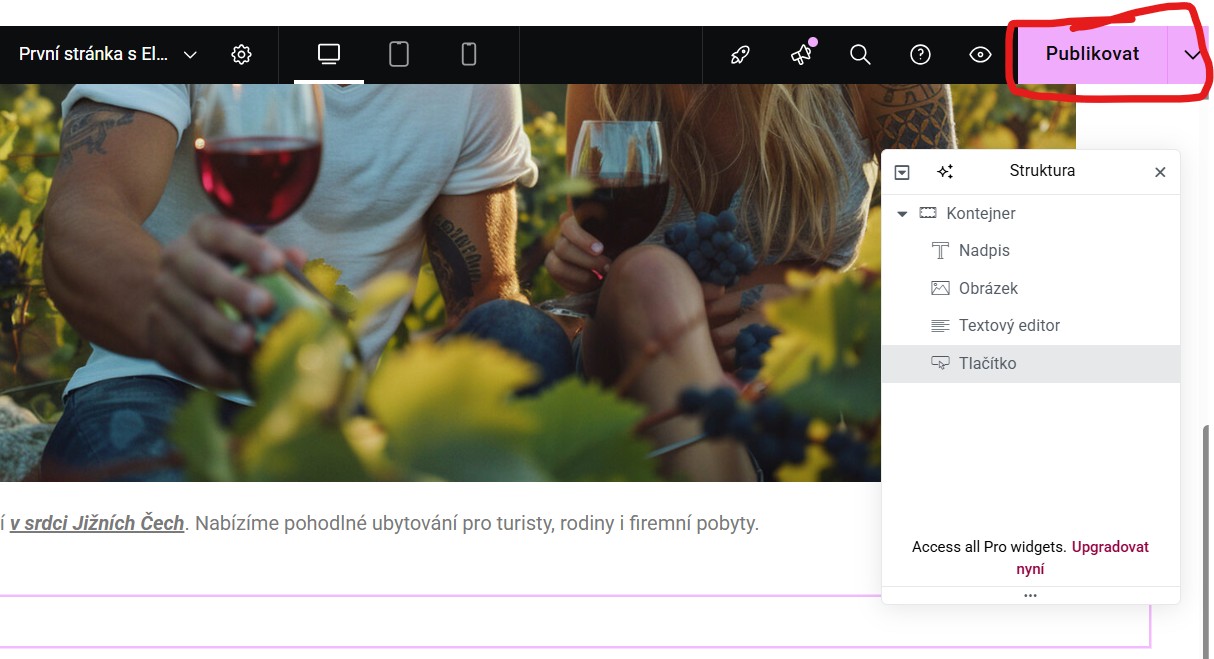Open the What's New megaphone icon
The height and width of the screenshot is (659, 1214).
pos(801,55)
